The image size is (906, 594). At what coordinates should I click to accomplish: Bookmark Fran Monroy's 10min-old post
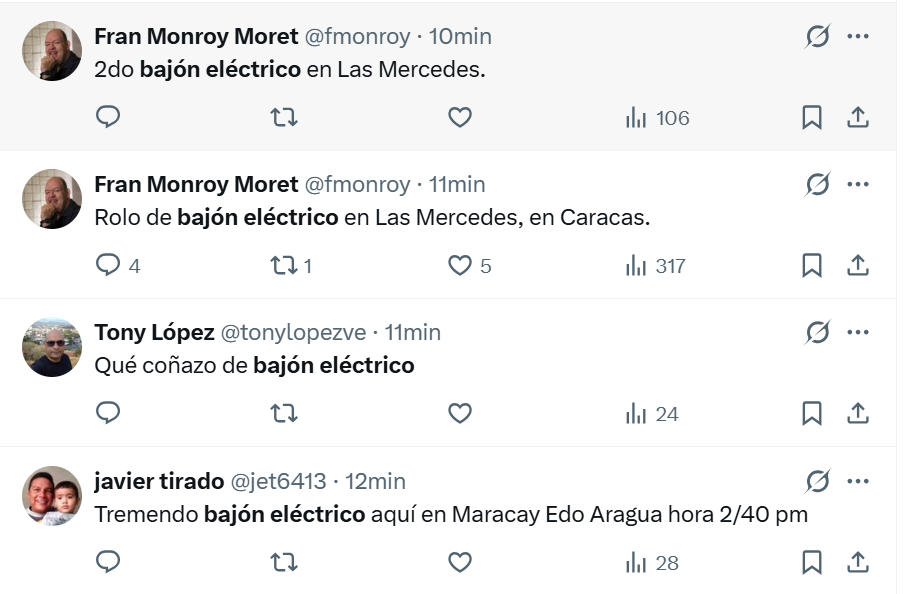812,118
